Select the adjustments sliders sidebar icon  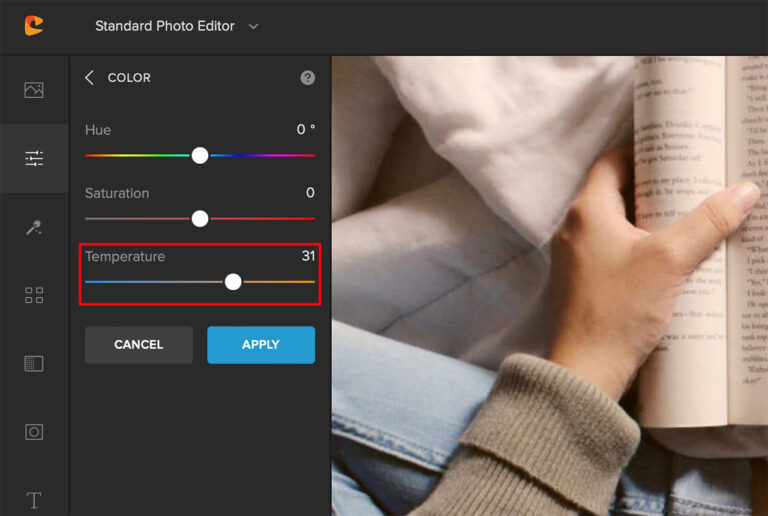pos(34,158)
